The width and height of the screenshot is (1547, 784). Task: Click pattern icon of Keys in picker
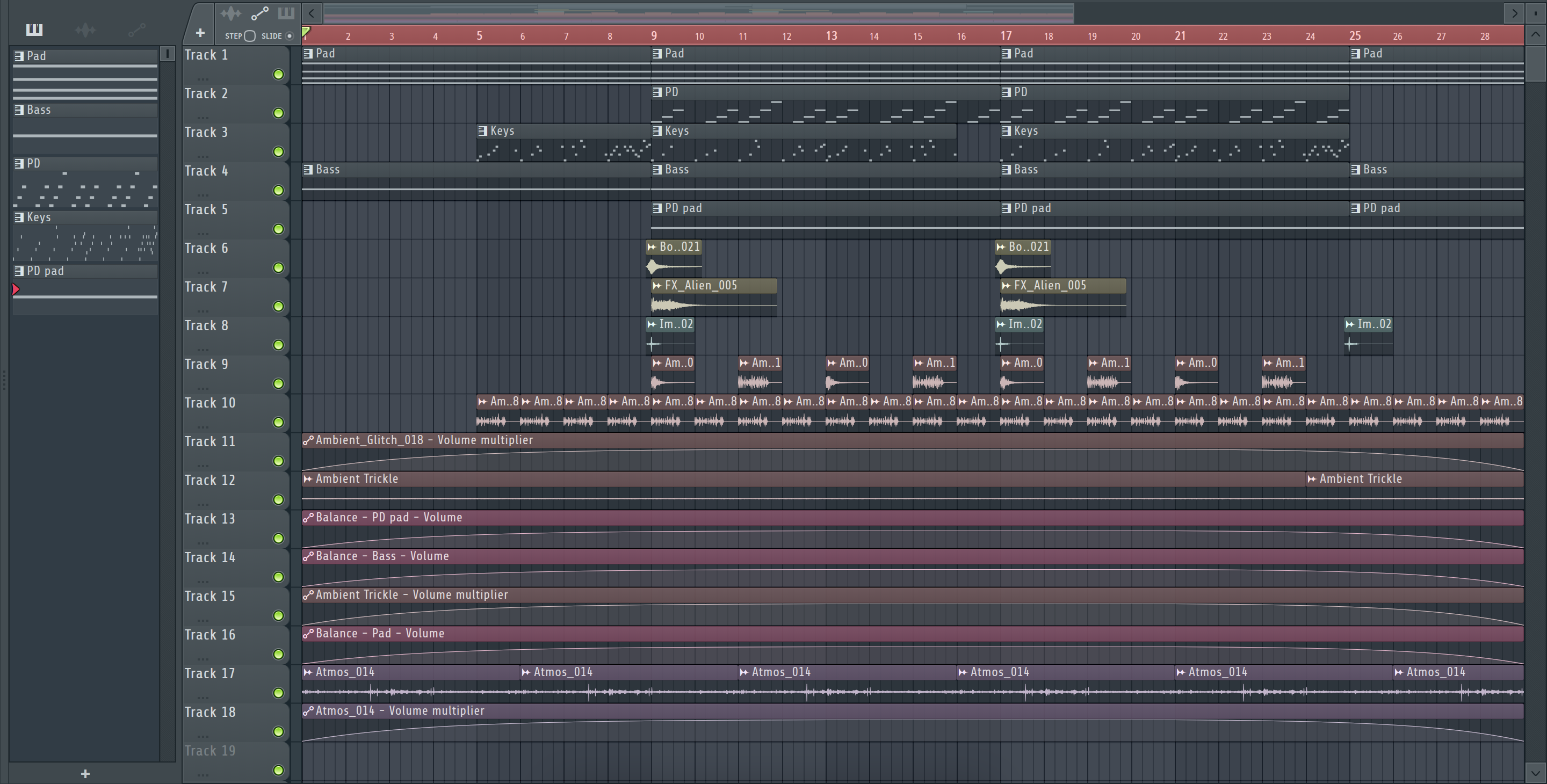click(19, 217)
